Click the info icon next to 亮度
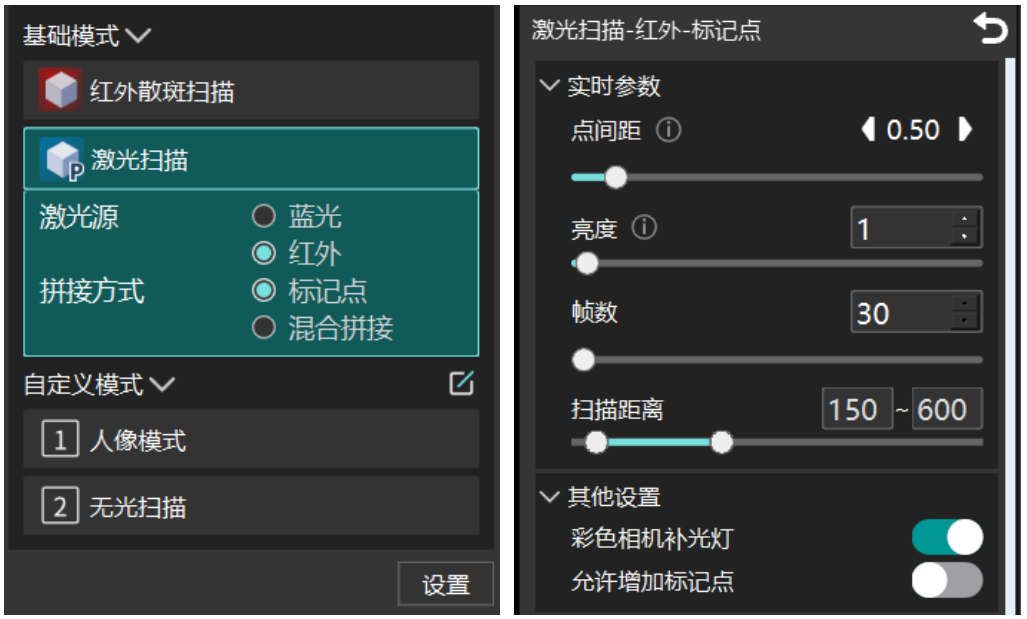Image resolution: width=1027 pixels, height=619 pixels. point(644,227)
